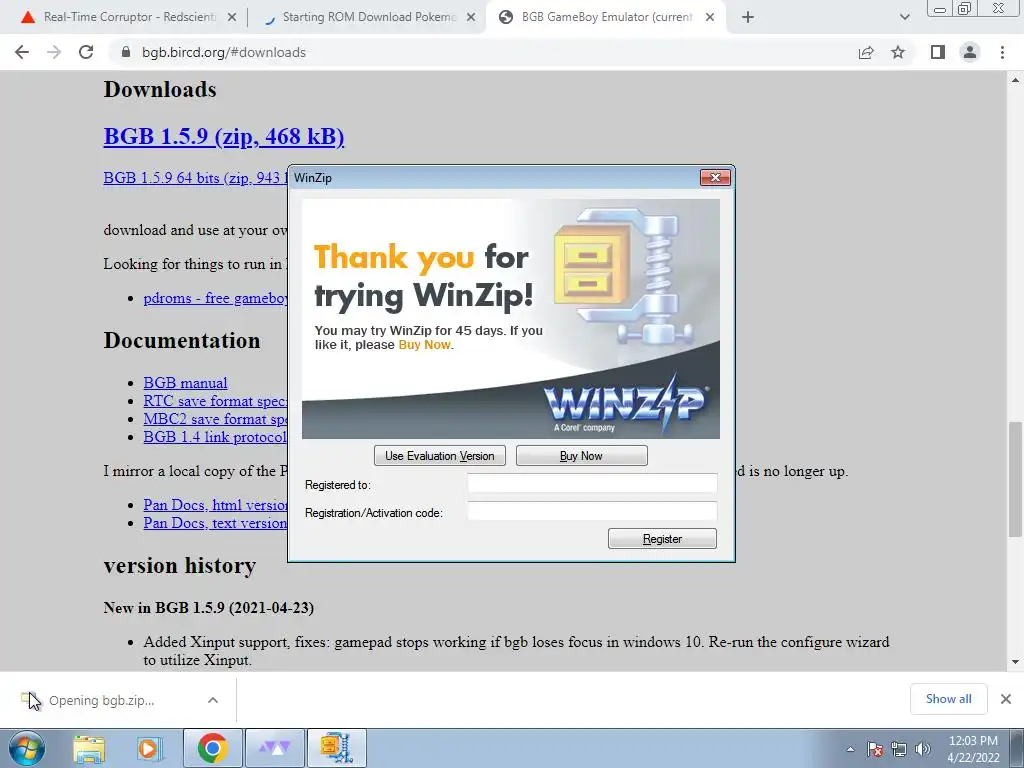Click Registration/Activation code field

tap(592, 511)
